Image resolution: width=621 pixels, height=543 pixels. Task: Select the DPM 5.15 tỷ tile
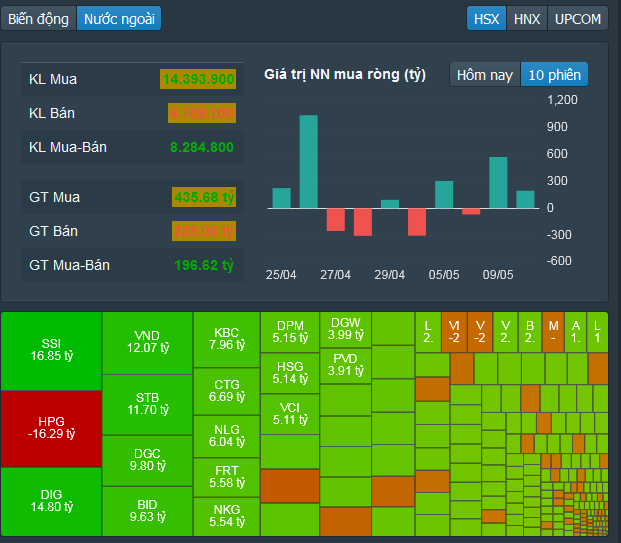point(290,332)
